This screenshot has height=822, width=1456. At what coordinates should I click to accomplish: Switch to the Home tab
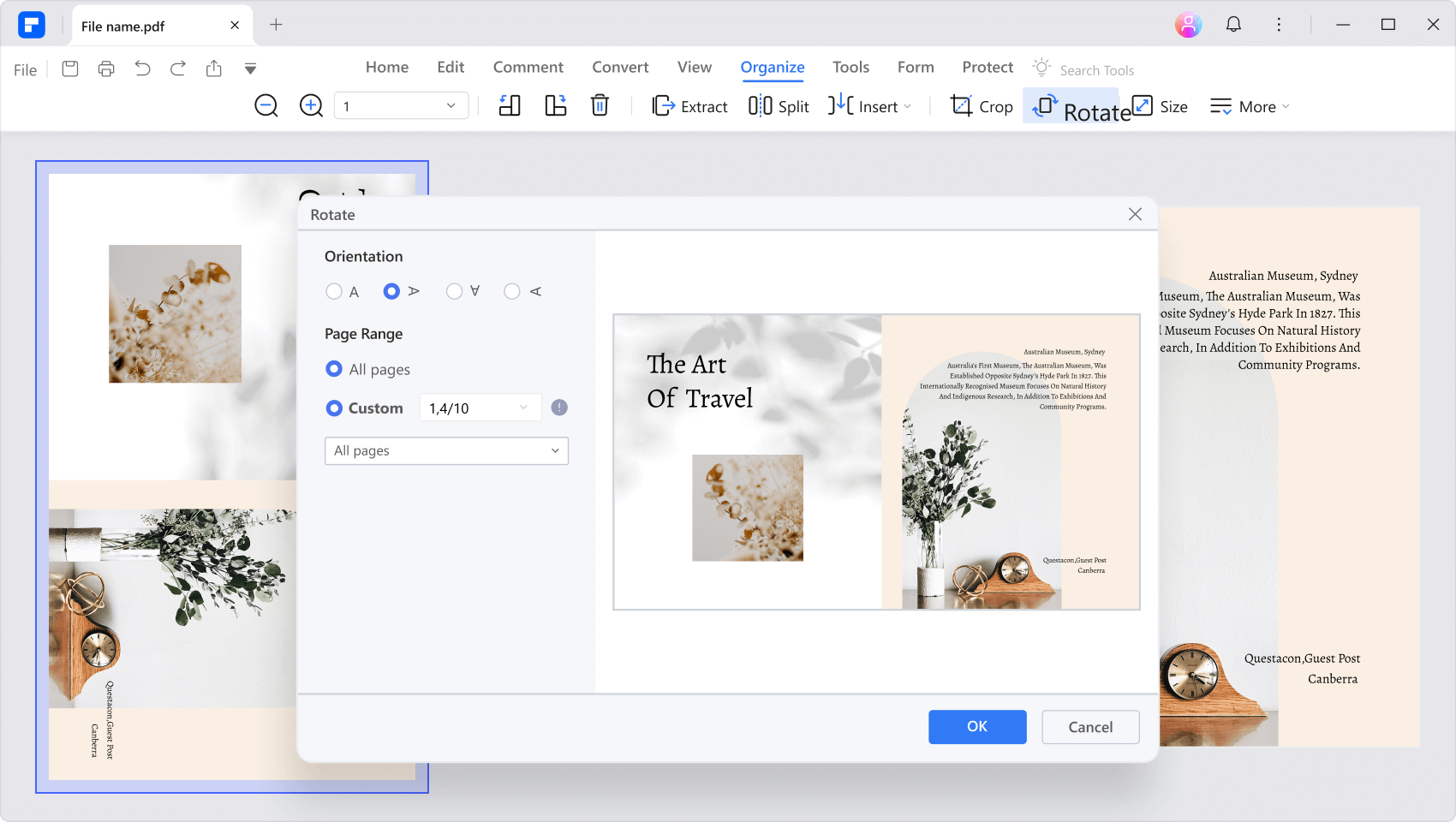coord(387,67)
